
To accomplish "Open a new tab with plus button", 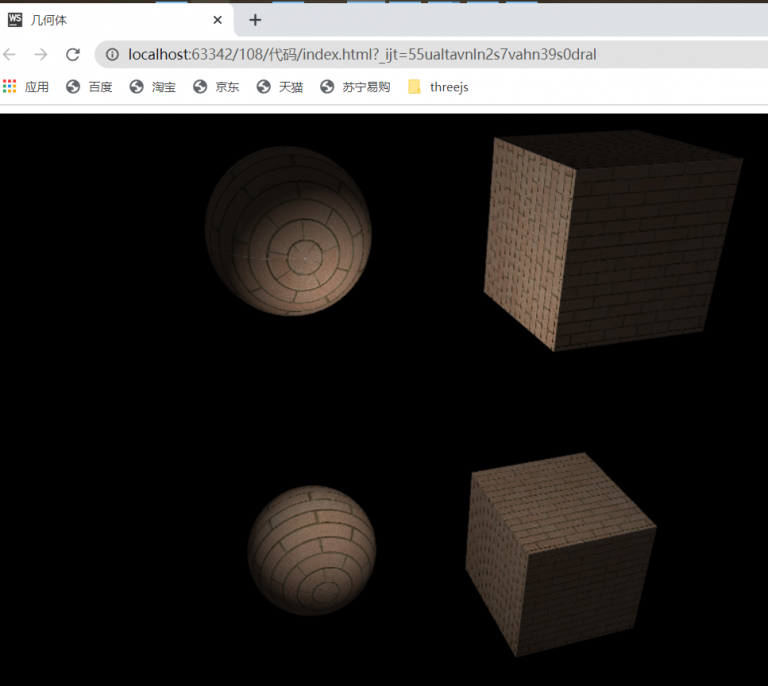I will pos(255,20).
